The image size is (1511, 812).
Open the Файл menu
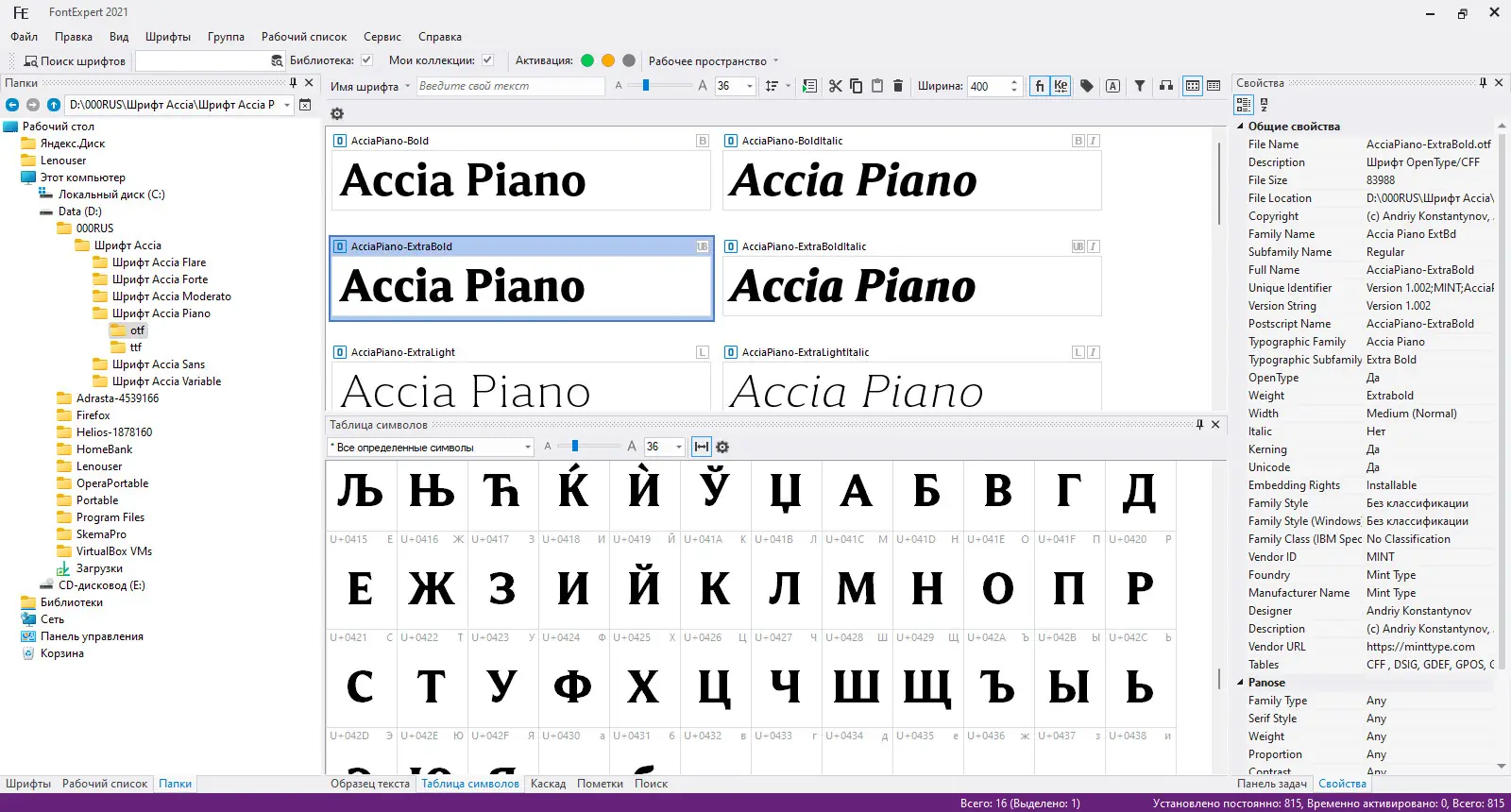tap(25, 37)
